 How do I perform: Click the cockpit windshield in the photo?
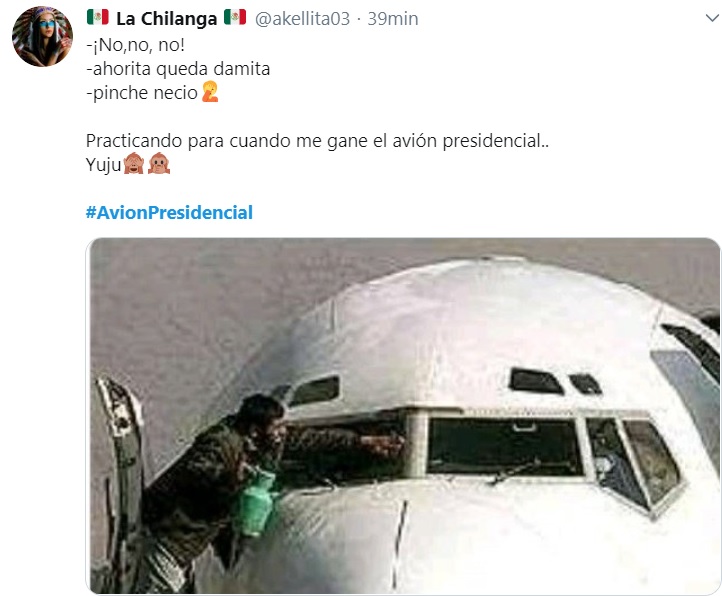click(505, 447)
